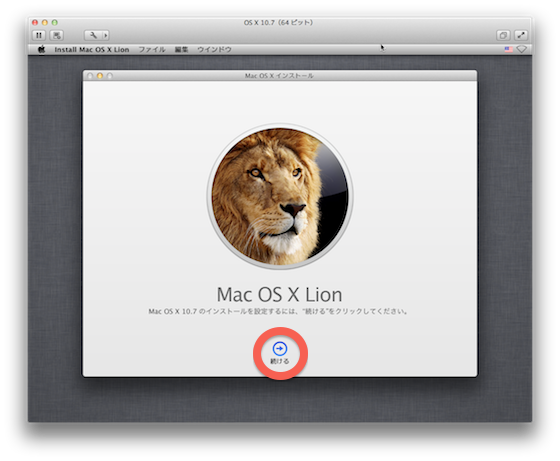Viewport: 560px width, 461px height.
Task: Close the OS X 10.7 virtual machine window
Action: pos(35,22)
